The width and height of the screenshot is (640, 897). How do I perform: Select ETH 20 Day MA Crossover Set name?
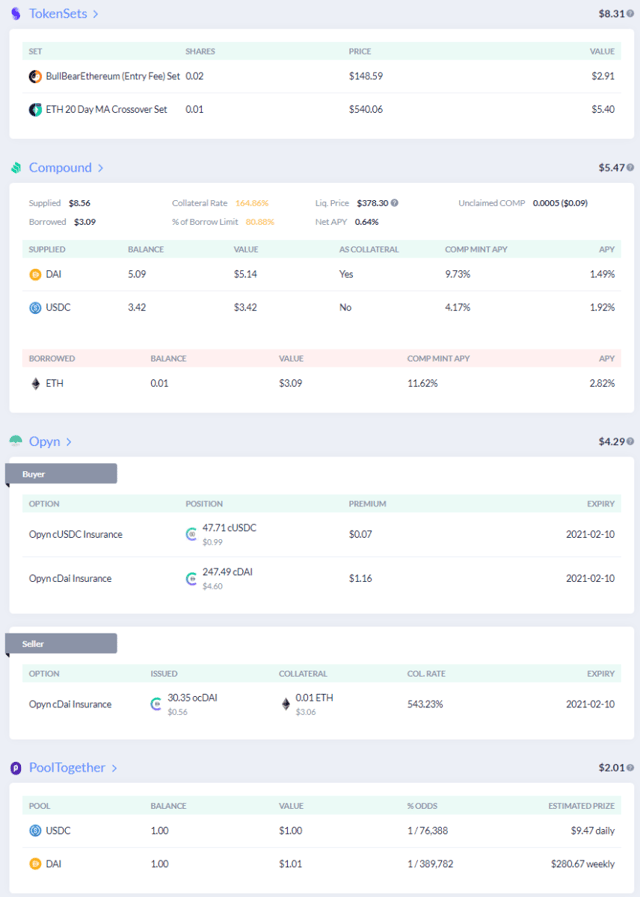106,109
